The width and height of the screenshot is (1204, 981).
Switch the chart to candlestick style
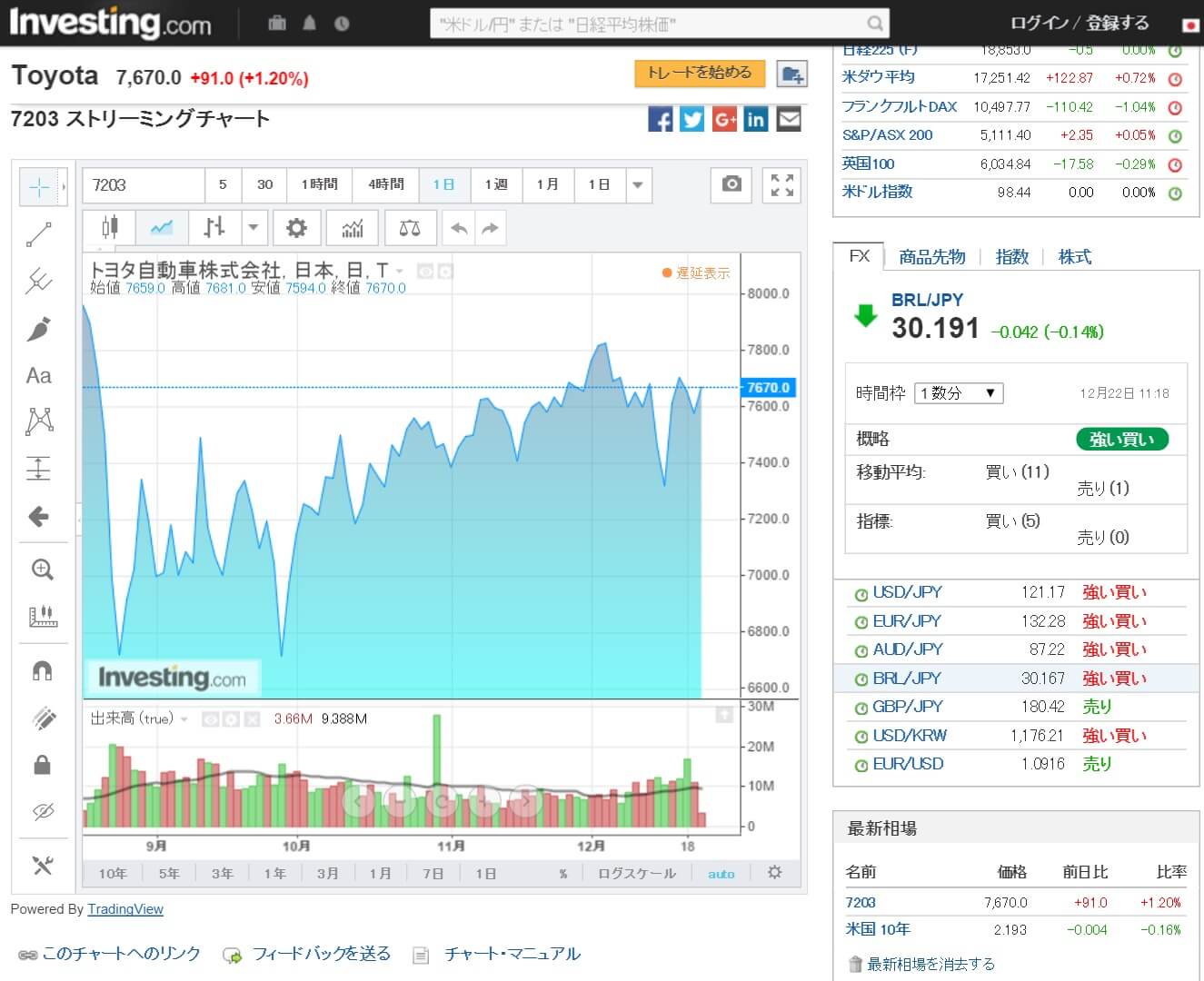112,227
